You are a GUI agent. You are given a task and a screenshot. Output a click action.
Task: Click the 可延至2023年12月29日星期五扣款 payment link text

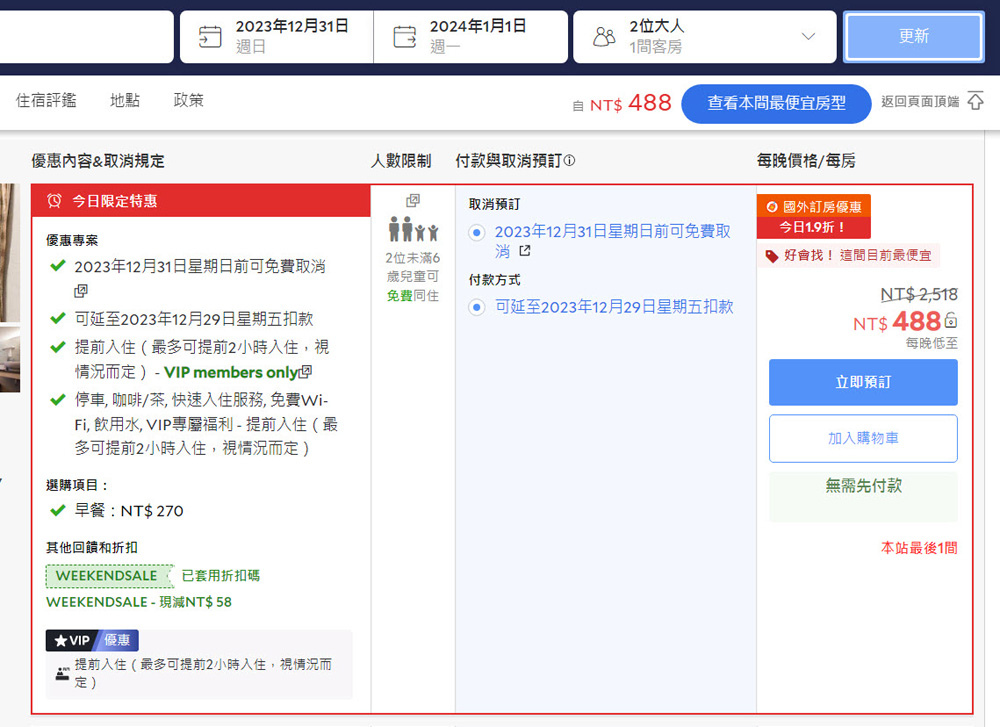tap(614, 307)
